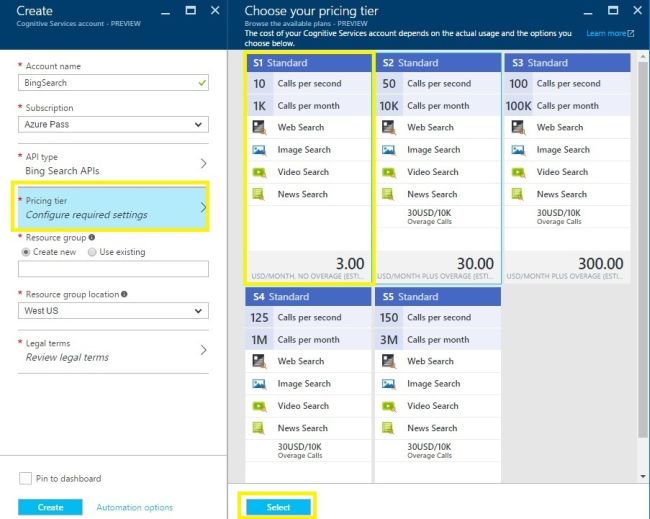The height and width of the screenshot is (519, 650).
Task: Click Image Search icon in S5 Standard card
Action: pyautogui.click(x=388, y=383)
